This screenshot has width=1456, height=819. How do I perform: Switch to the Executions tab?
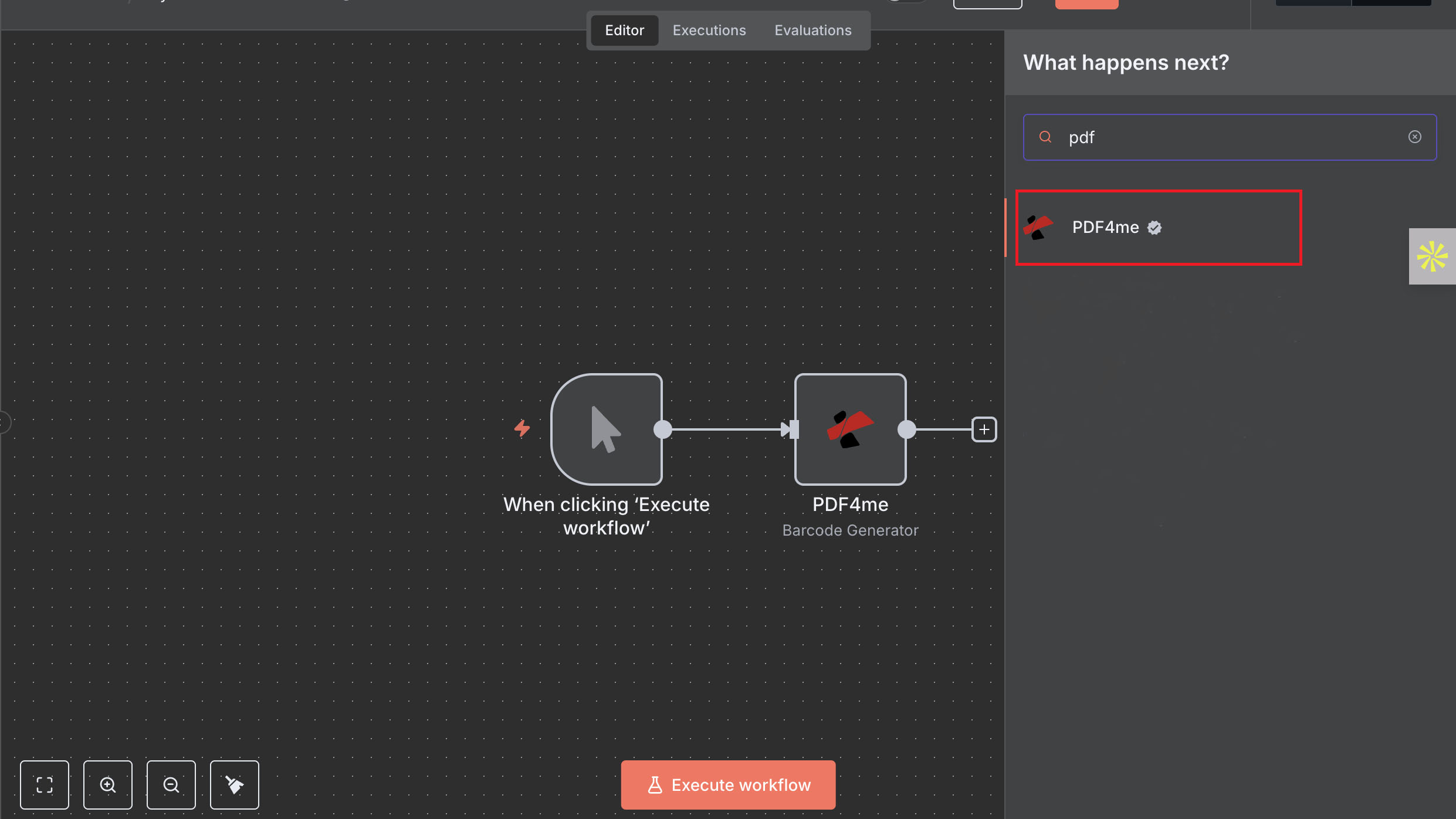point(709,31)
